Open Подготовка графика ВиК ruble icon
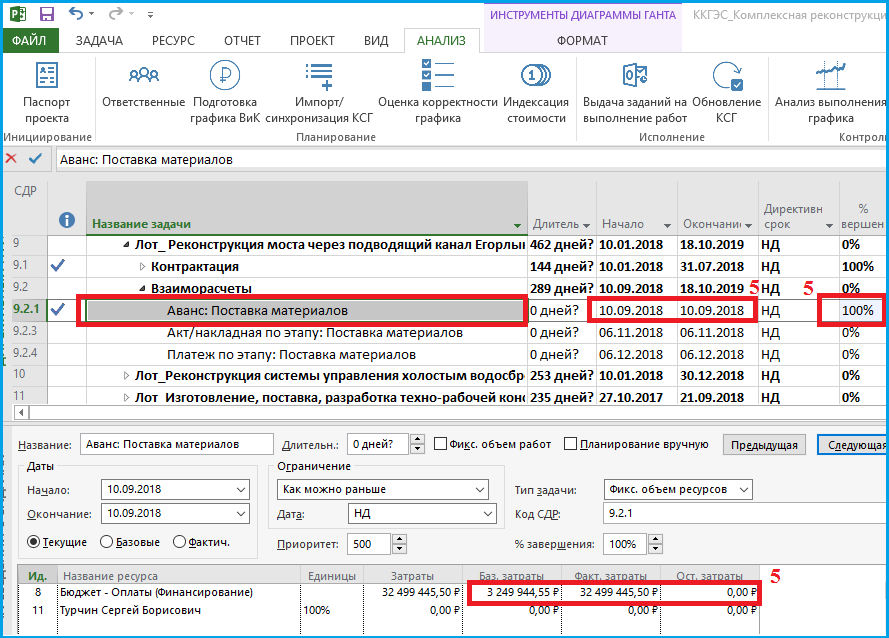The height and width of the screenshot is (638, 889). pyautogui.click(x=225, y=75)
